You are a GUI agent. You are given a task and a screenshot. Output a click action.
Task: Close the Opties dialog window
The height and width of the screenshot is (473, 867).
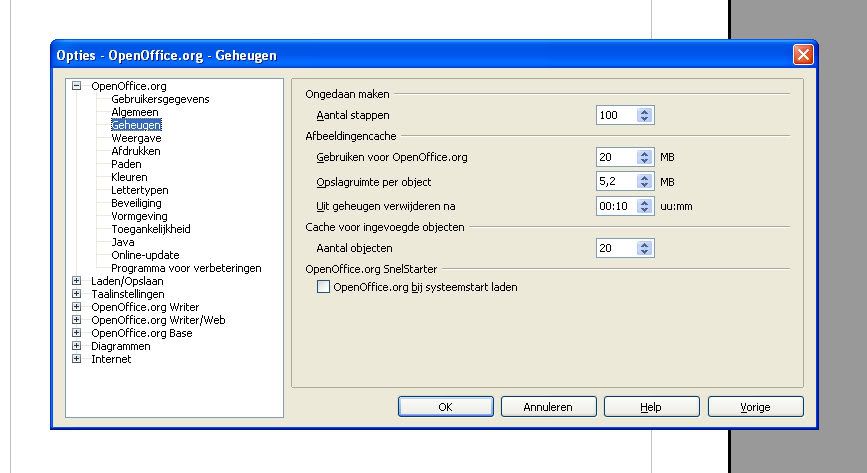(x=803, y=55)
